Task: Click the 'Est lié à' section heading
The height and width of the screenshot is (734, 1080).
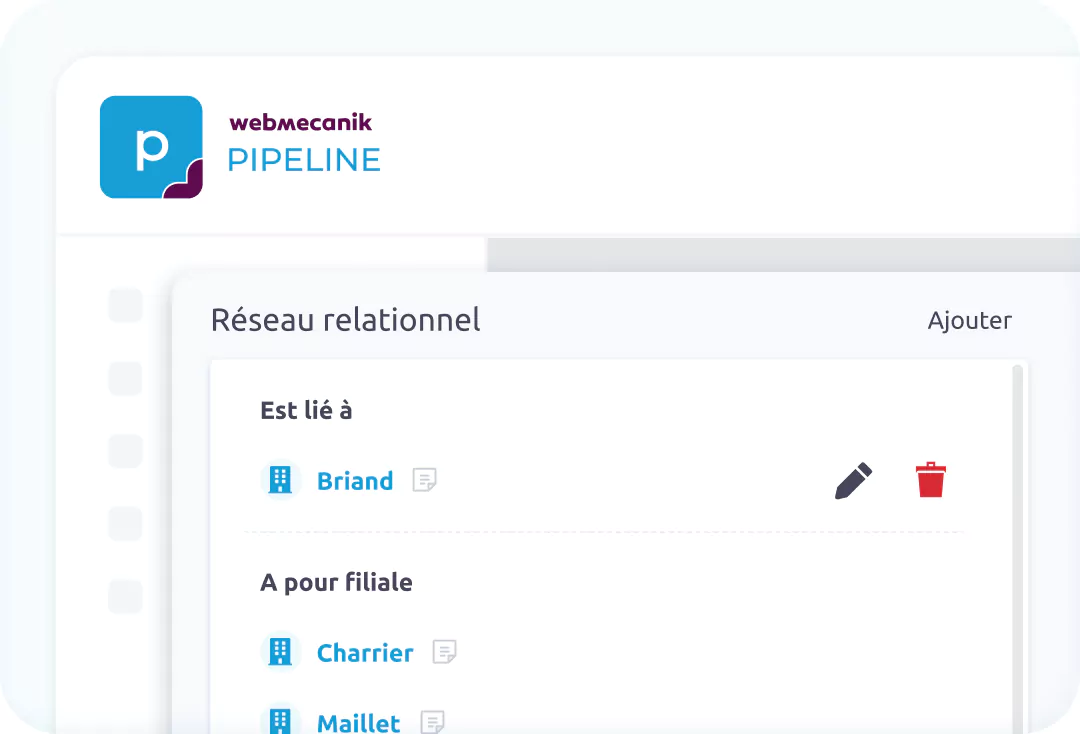Action: pos(307,410)
